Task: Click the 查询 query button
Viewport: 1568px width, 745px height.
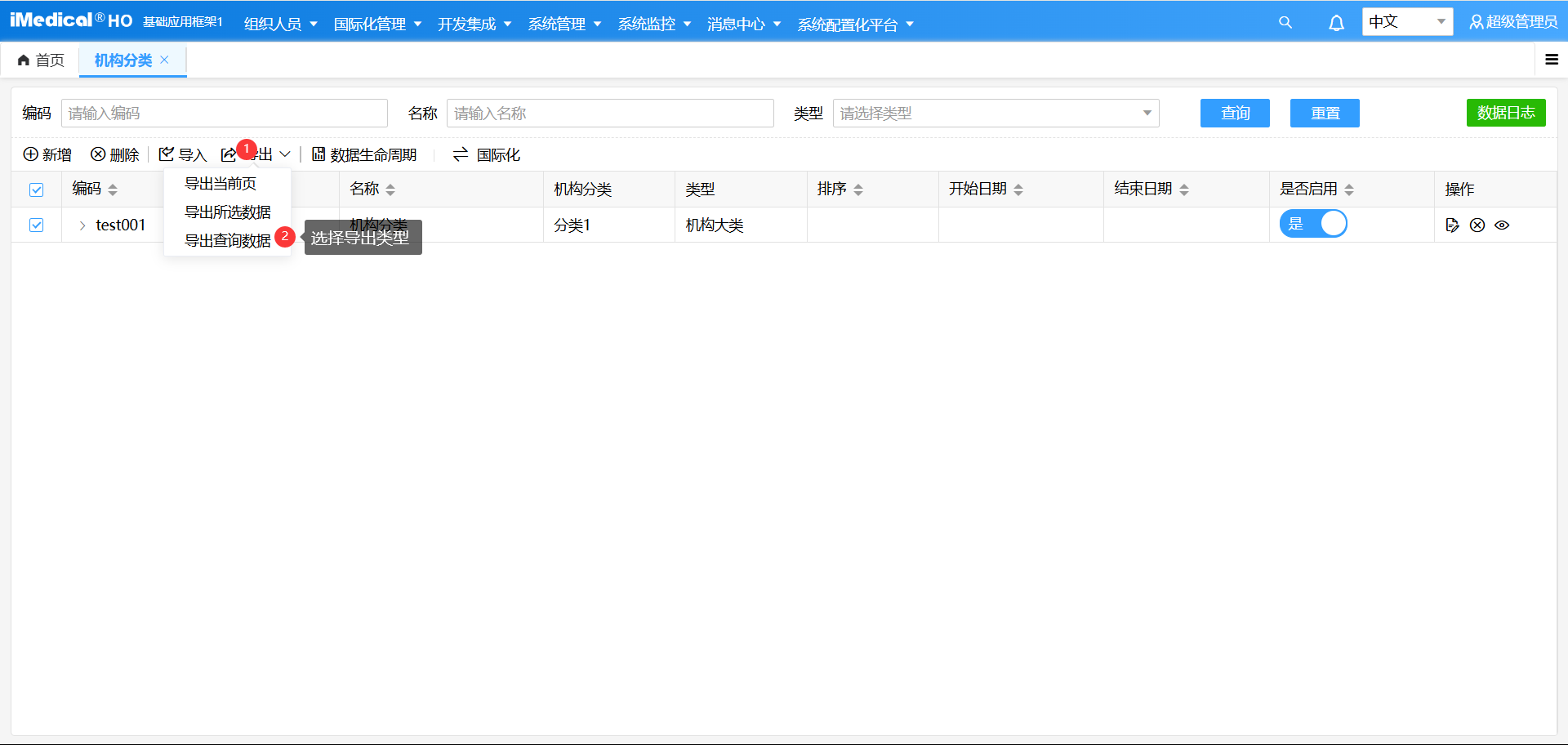Action: [x=1235, y=113]
